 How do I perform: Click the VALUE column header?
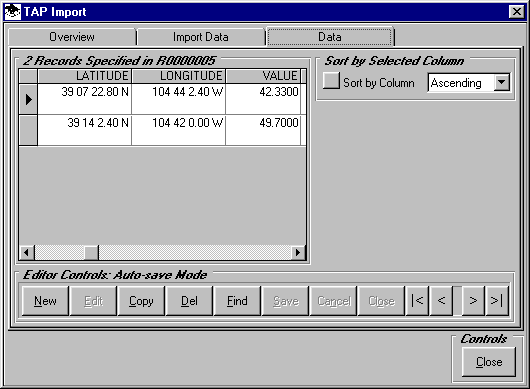[x=263, y=76]
